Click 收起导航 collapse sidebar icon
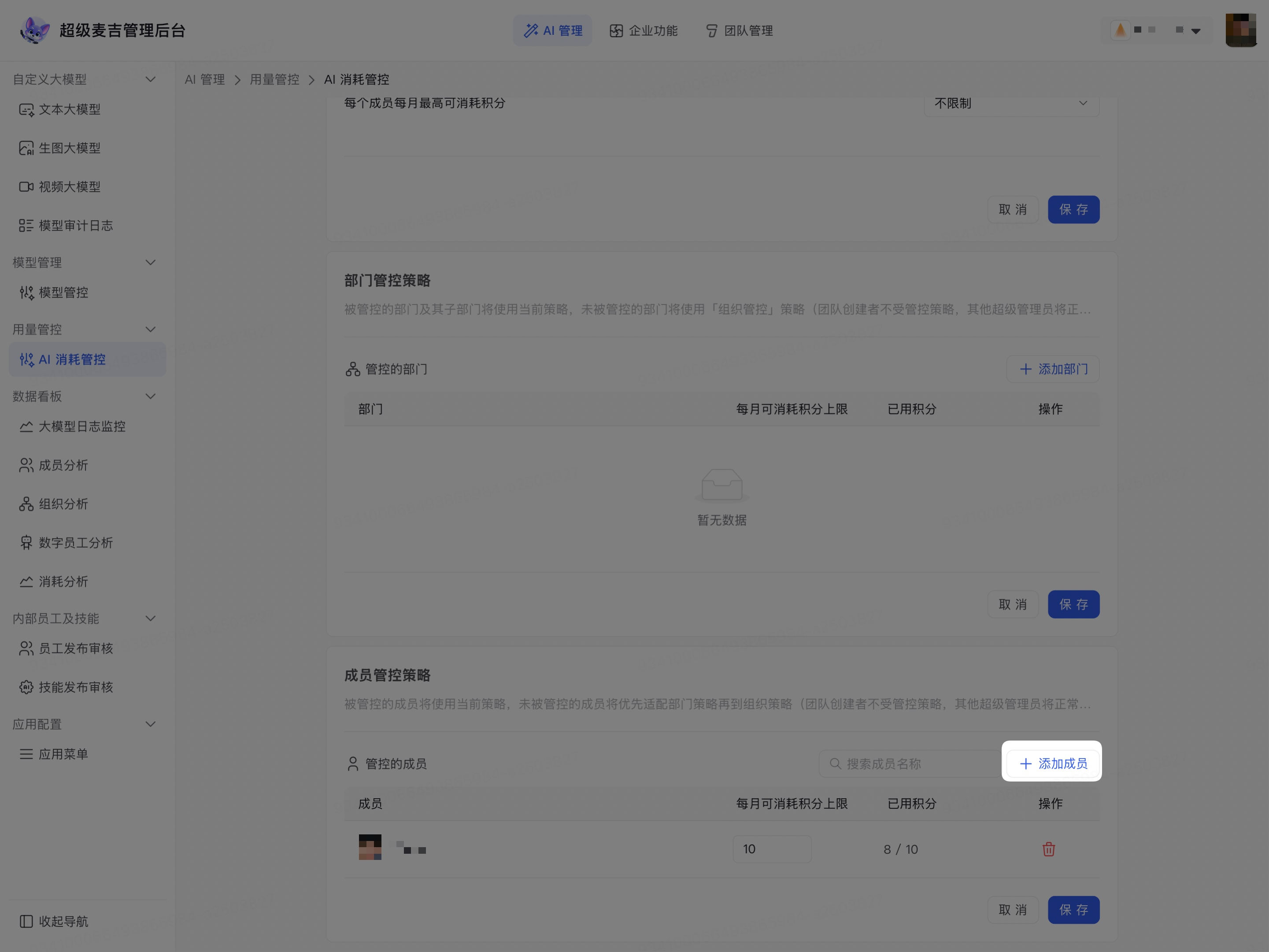Screen dimensions: 1269x952 point(26,921)
